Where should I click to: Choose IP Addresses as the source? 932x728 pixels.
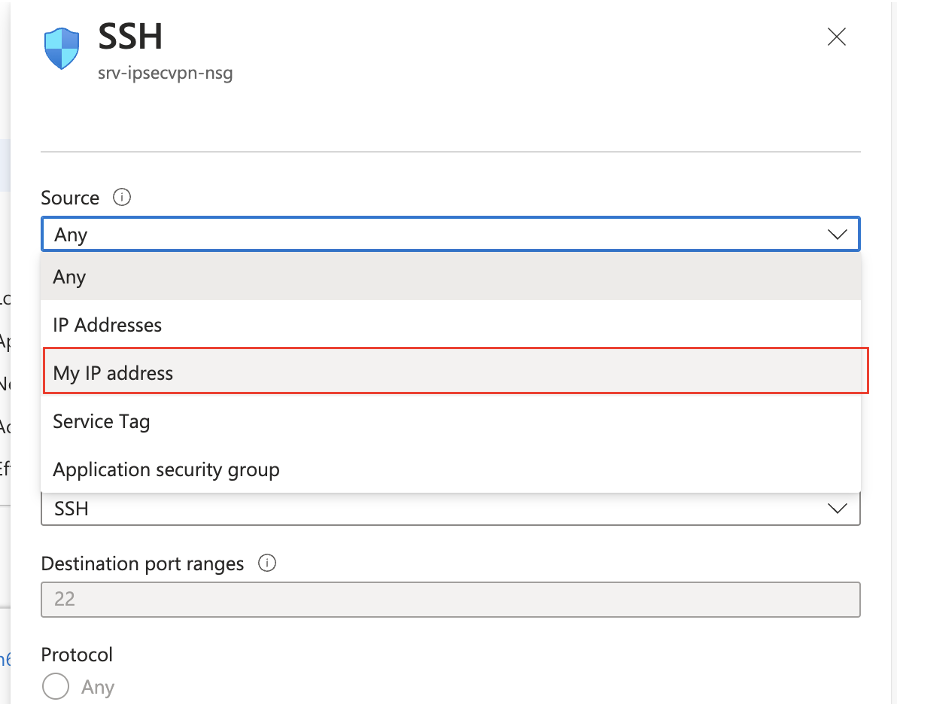[x=451, y=325]
